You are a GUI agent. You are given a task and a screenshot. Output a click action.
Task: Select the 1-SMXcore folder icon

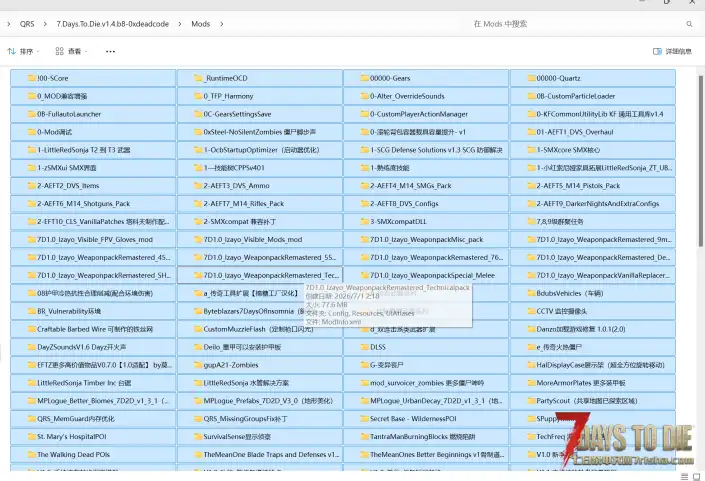tap(531, 150)
